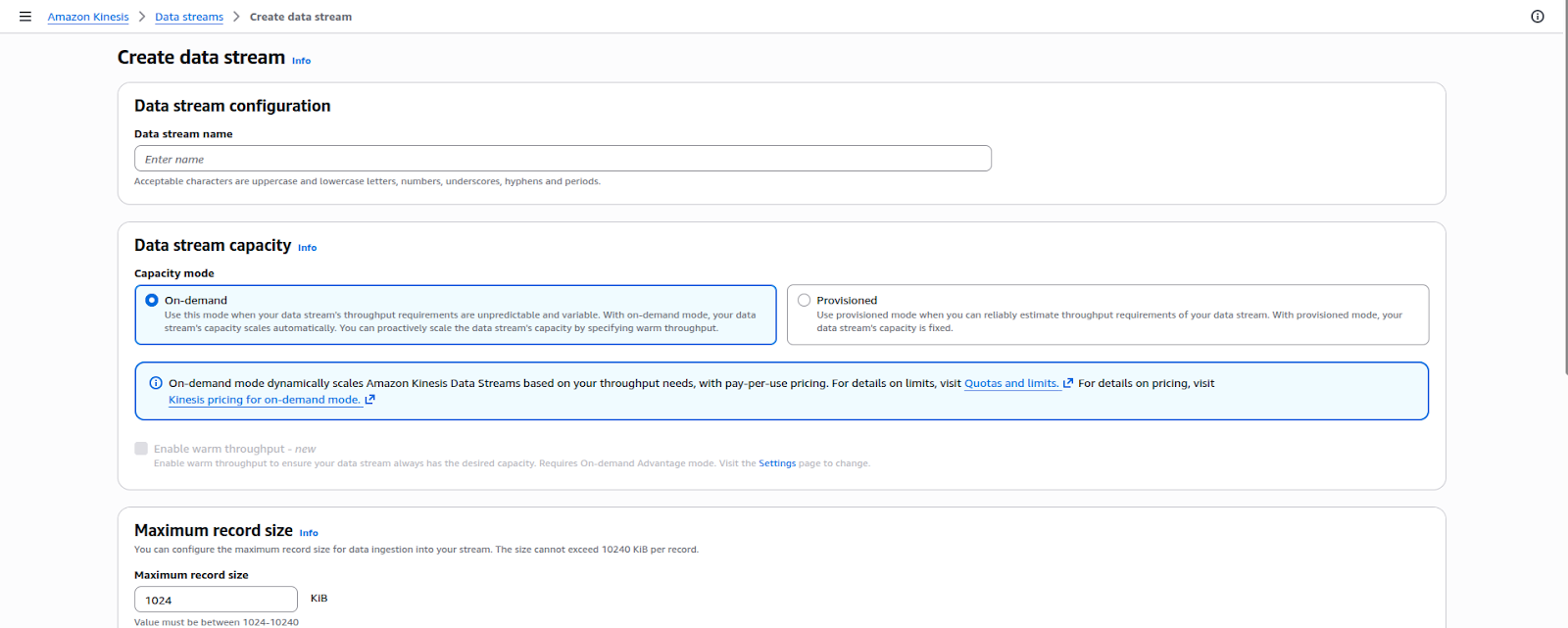Viewport: 1568px width, 628px height.
Task: Toggle the Enable warm throughput checkbox
Action: coord(141,449)
